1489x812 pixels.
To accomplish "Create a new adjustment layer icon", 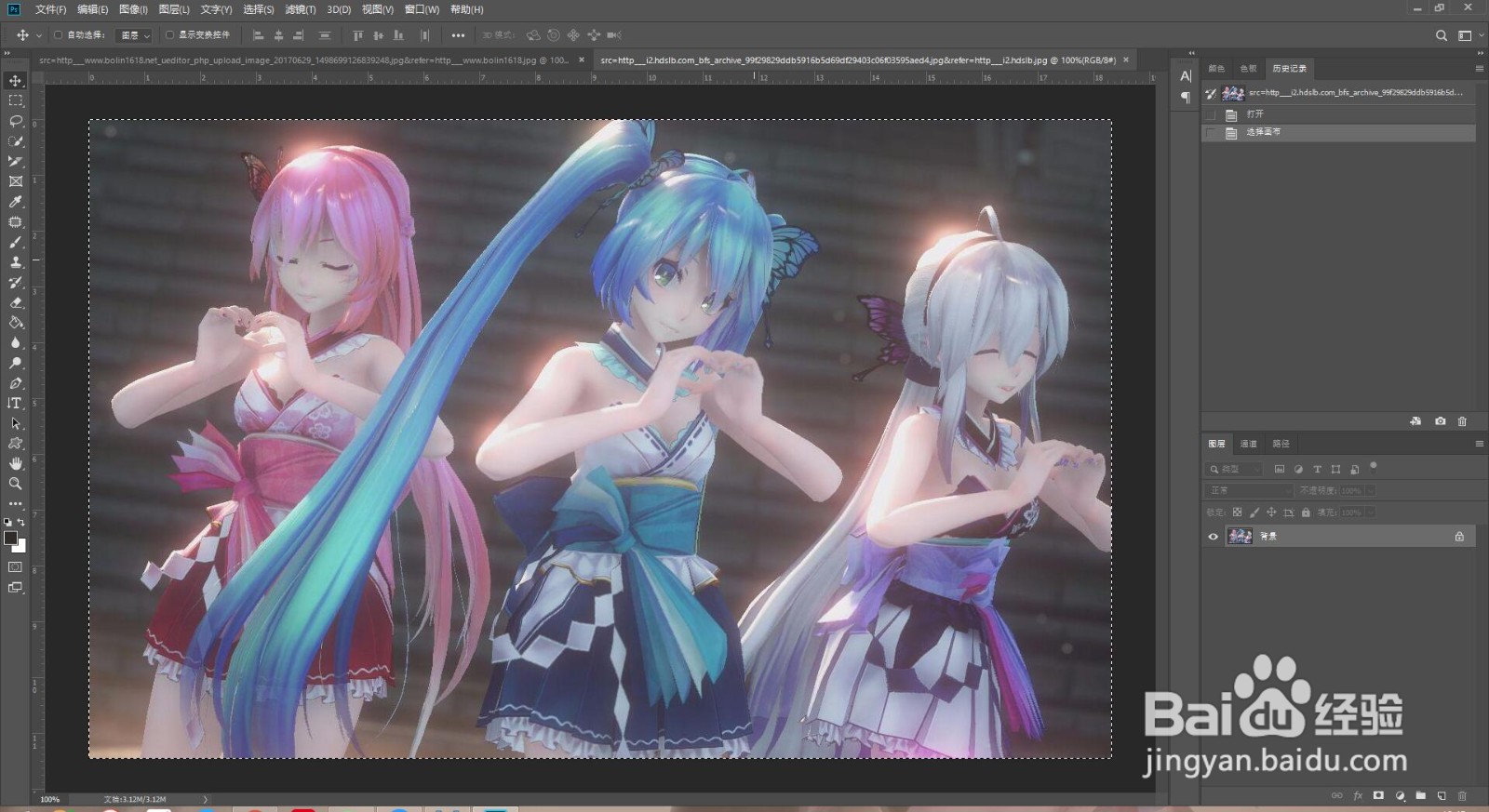I will [1401, 796].
